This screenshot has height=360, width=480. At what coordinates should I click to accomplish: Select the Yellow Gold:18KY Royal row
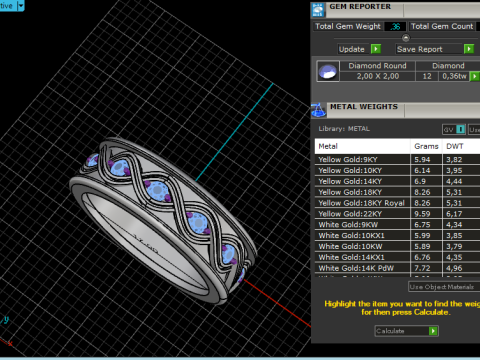pyautogui.click(x=397, y=203)
